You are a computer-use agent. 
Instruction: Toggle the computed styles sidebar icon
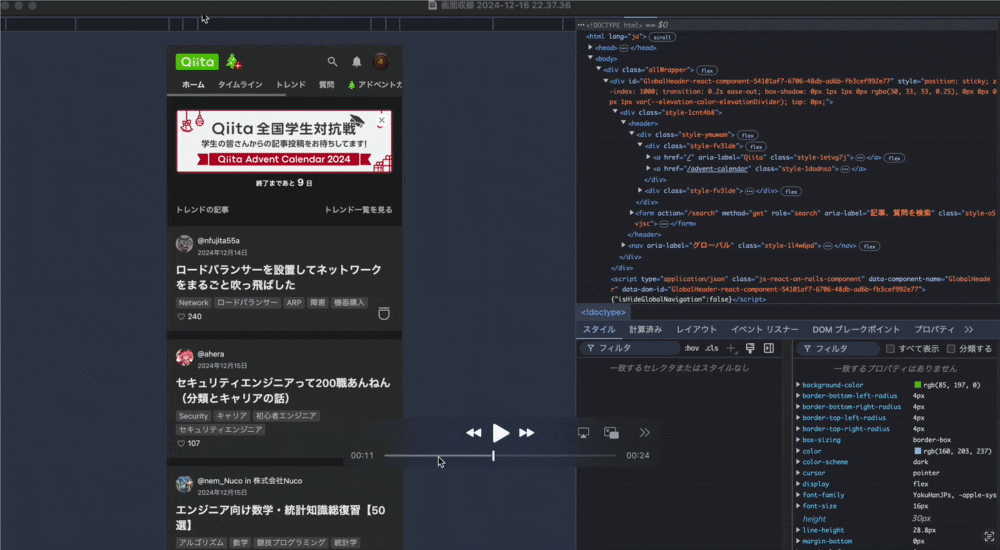coord(769,348)
